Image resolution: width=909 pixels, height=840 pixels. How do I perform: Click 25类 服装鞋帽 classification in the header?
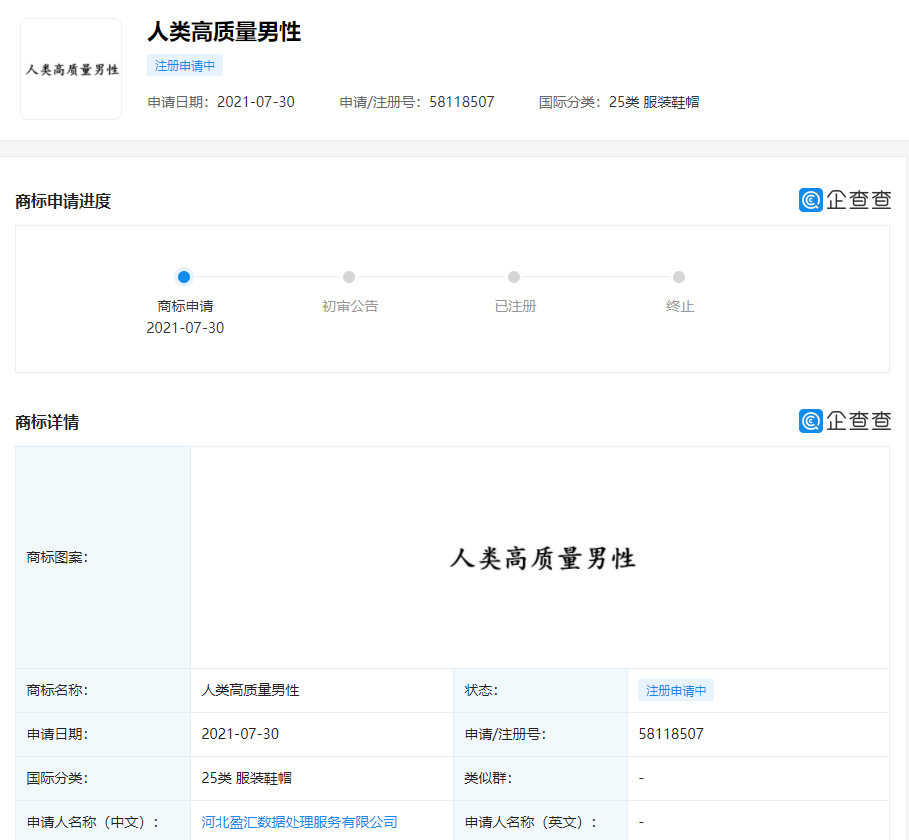click(654, 102)
